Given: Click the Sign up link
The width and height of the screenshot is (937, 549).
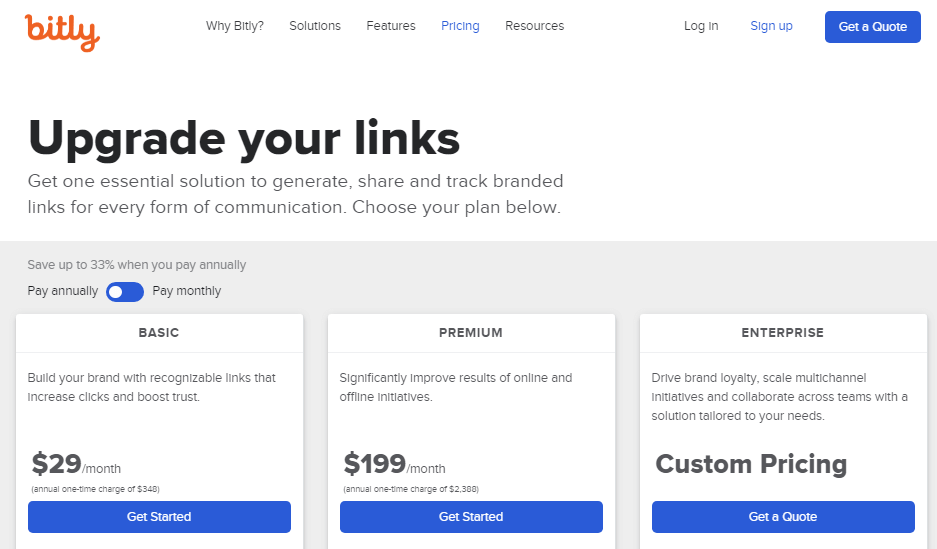Looking at the screenshot, I should [x=771, y=26].
